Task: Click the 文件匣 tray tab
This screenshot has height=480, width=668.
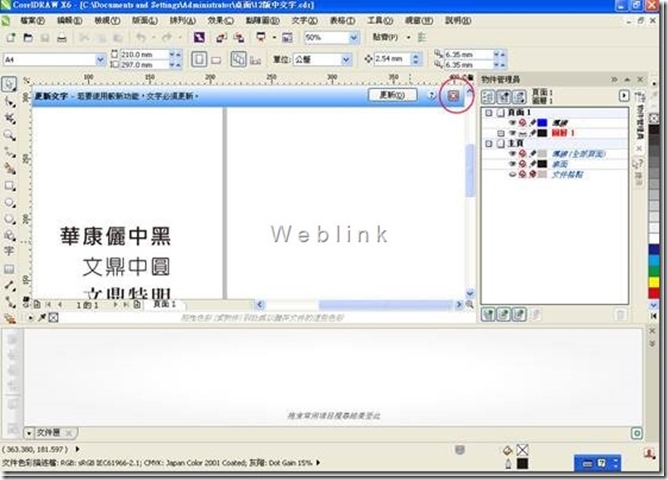Action: [48, 433]
